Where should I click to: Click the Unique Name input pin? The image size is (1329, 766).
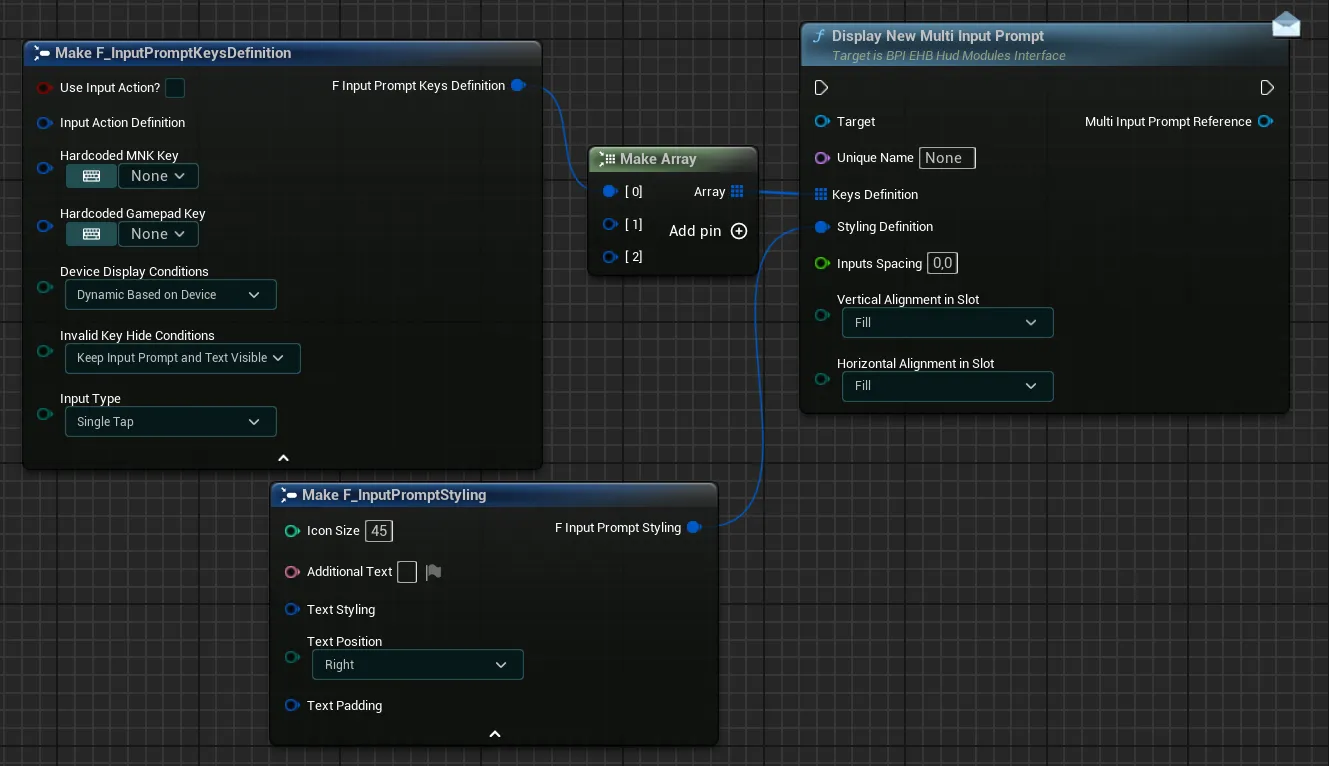click(822, 158)
